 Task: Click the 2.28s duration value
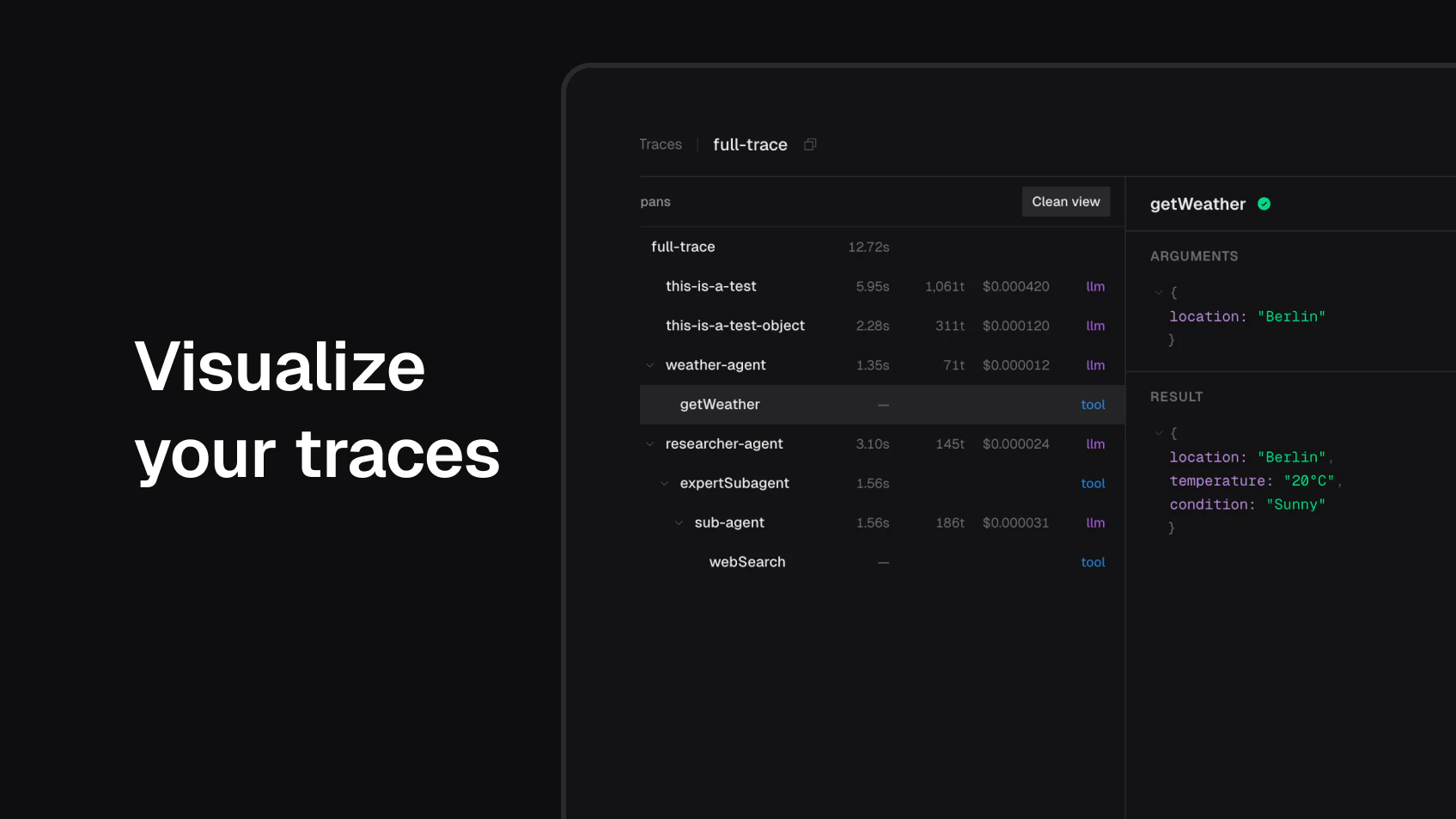[x=873, y=326]
